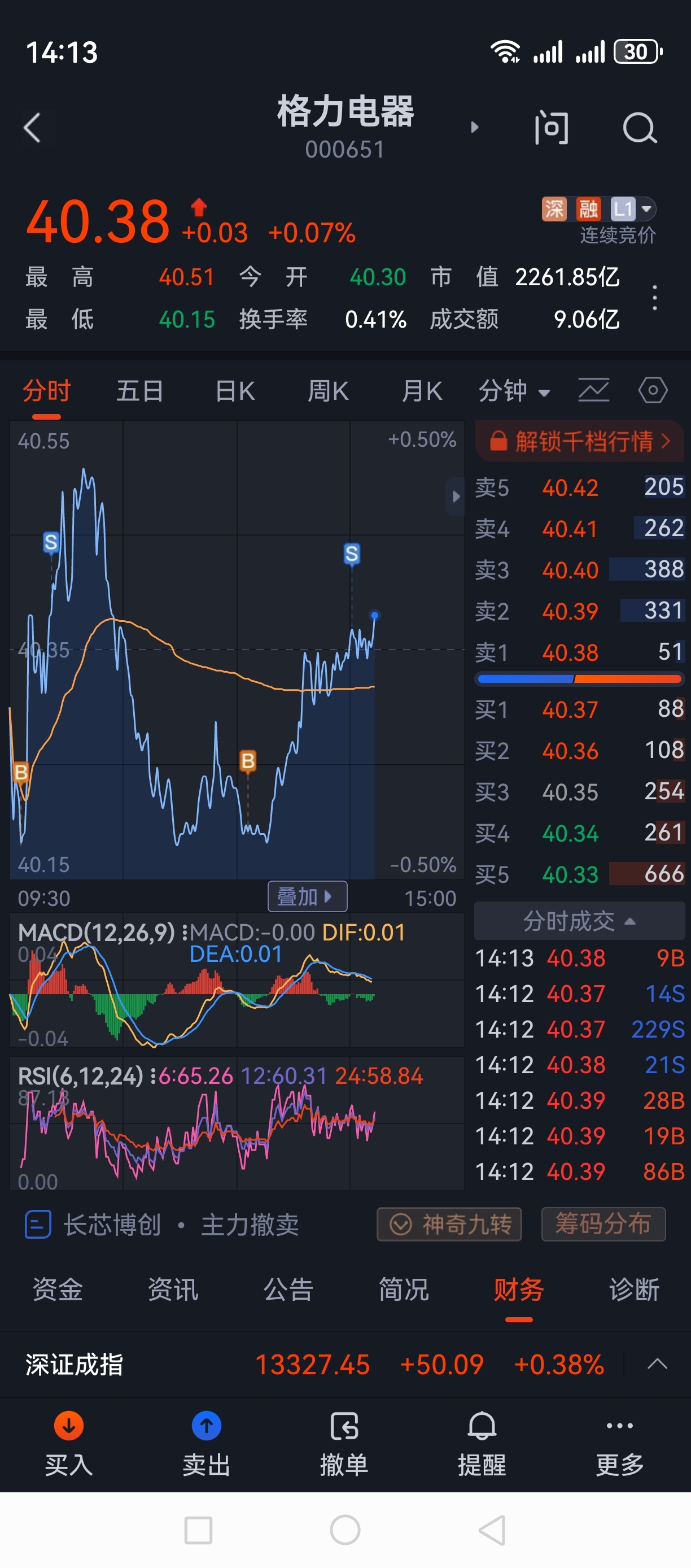Open 更多 more options
691x1568 pixels.
[620, 1444]
